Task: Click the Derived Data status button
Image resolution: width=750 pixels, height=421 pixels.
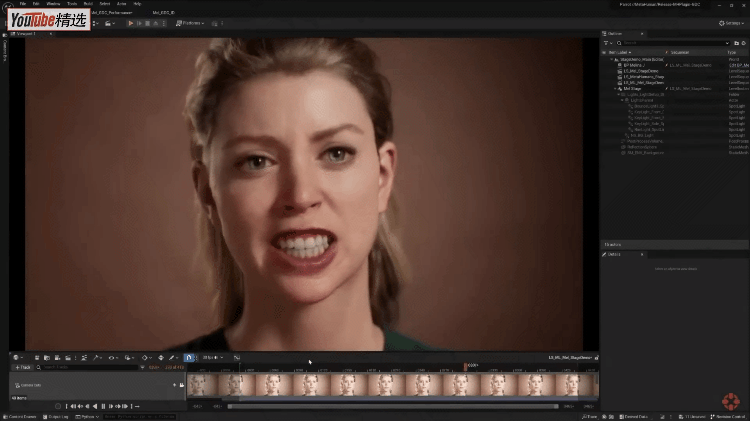Action: coord(634,417)
